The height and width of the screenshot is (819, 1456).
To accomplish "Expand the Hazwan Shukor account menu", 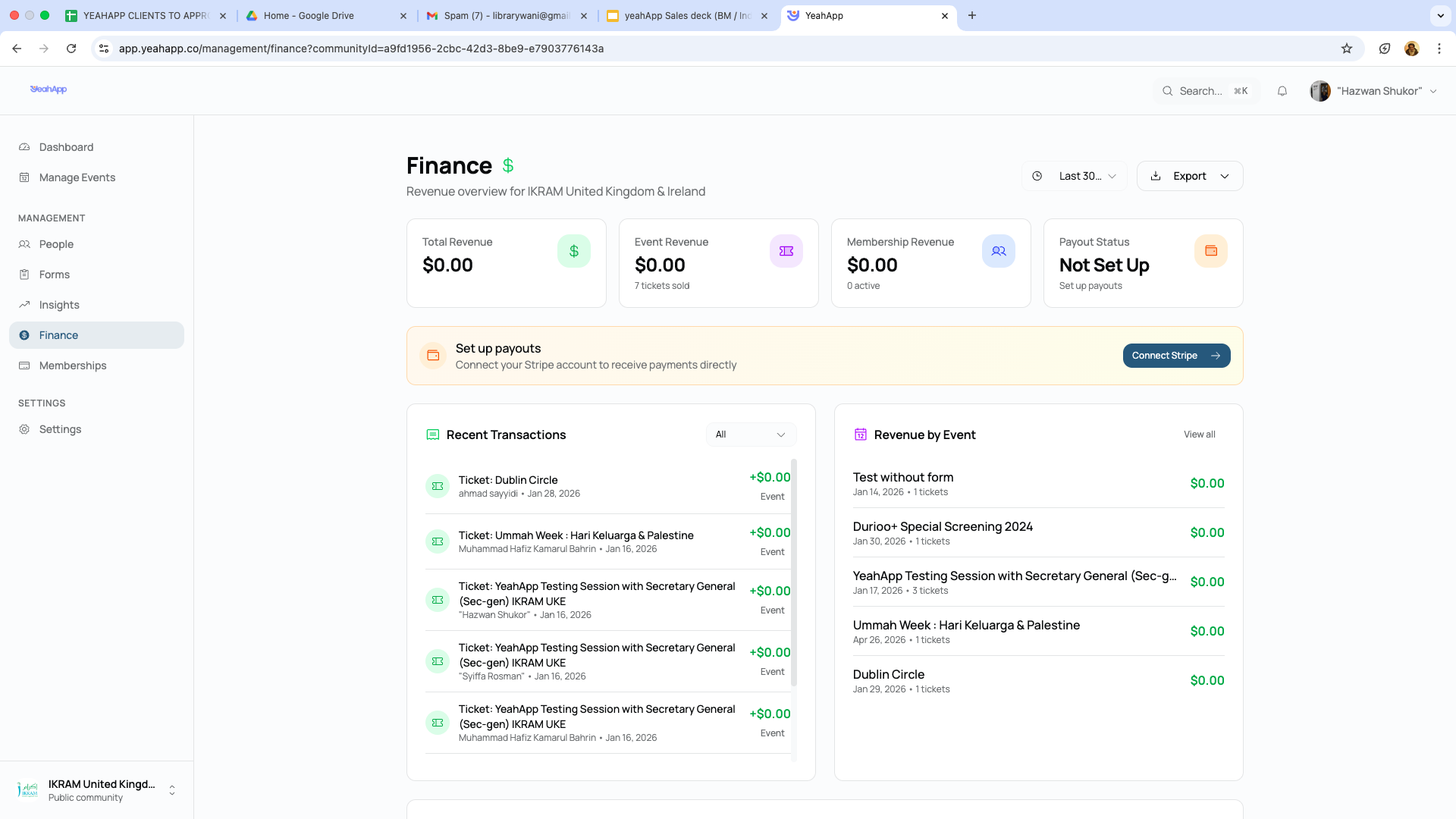I will click(1373, 90).
